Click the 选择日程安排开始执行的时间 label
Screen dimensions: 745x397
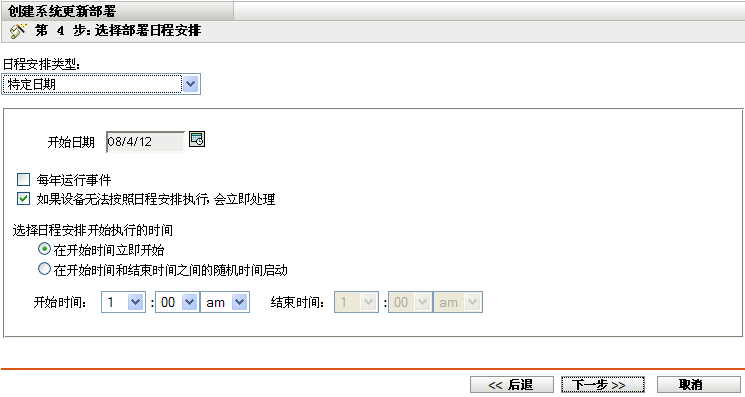pos(93,230)
